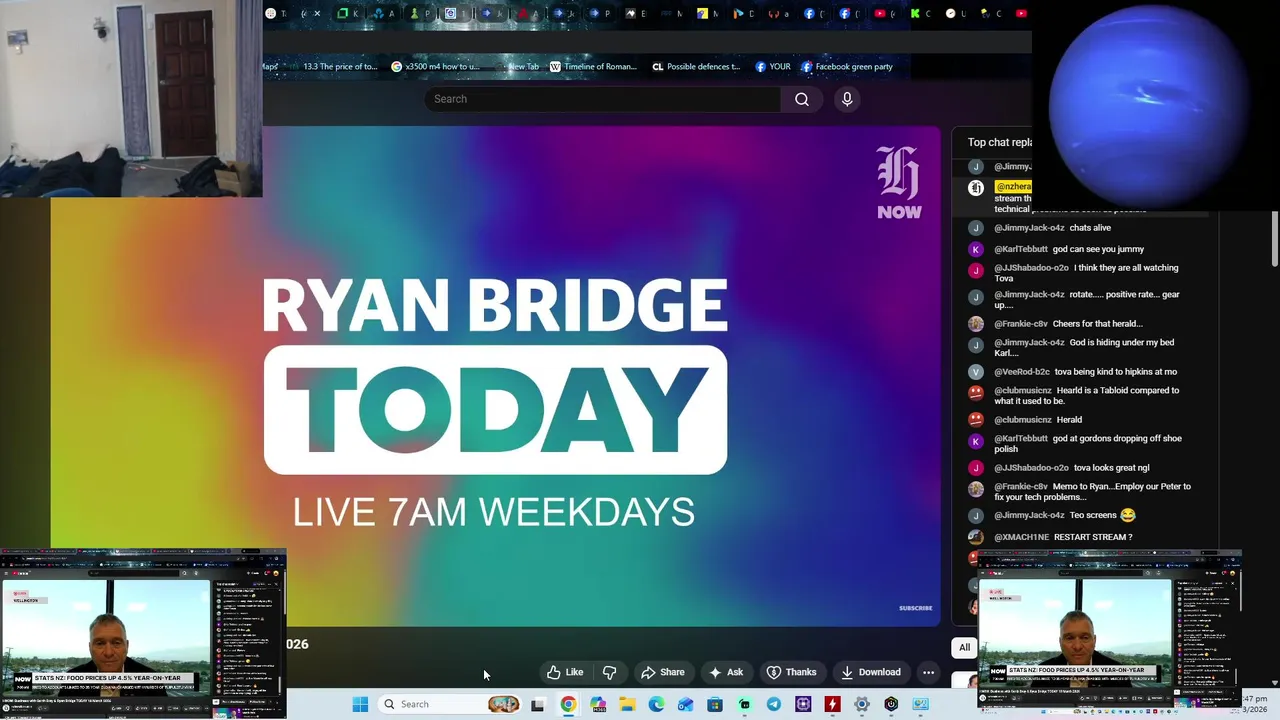The image size is (1280, 720).
Task: Select the 'All' filter chip below chat
Action: pos(964,647)
